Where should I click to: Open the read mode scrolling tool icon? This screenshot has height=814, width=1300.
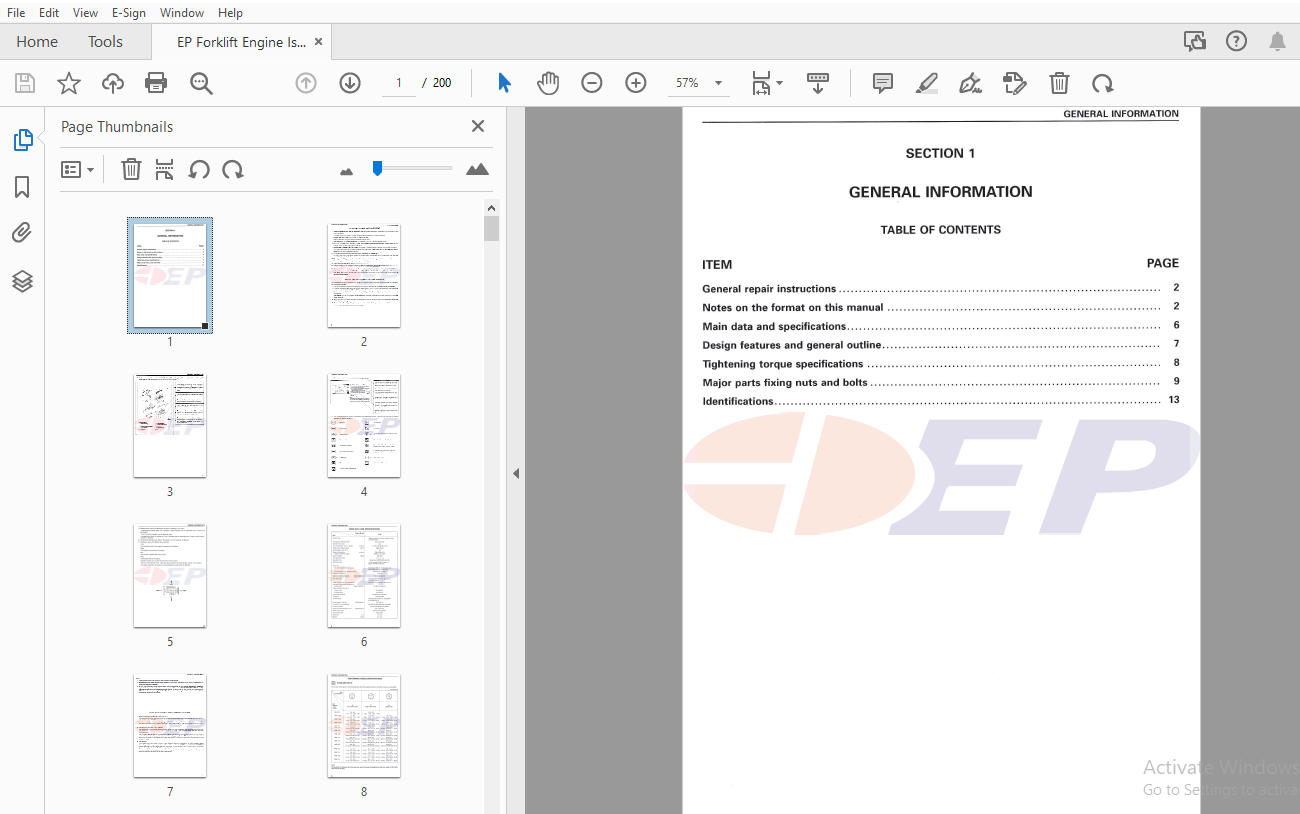818,83
